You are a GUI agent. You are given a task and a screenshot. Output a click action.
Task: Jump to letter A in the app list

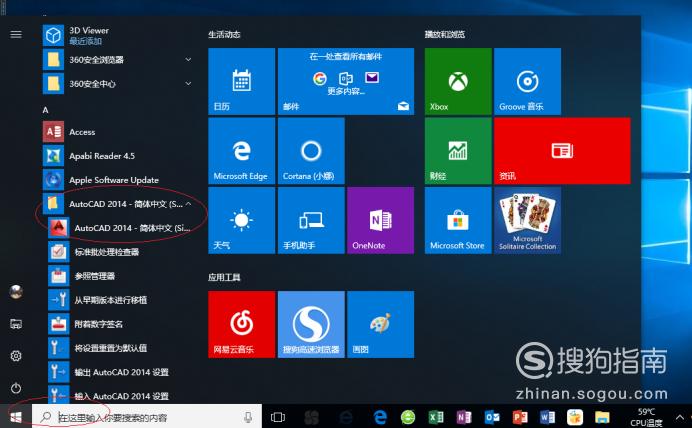click(x=45, y=110)
